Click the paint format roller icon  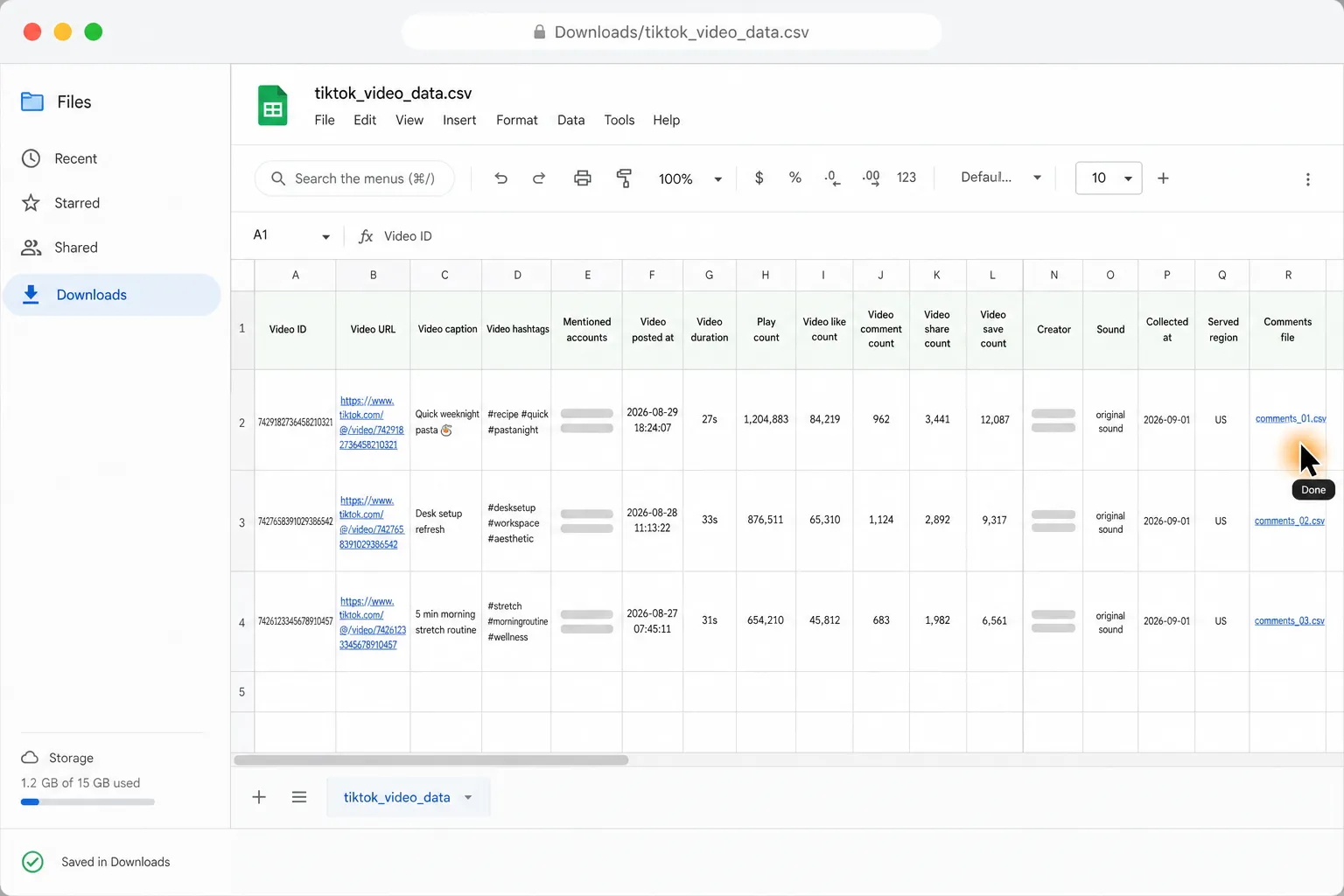coord(624,178)
